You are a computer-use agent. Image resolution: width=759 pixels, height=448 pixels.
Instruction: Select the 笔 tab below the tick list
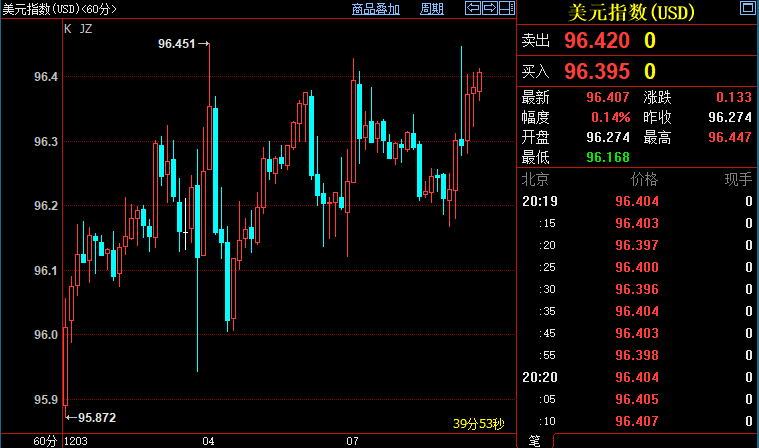tap(534, 440)
